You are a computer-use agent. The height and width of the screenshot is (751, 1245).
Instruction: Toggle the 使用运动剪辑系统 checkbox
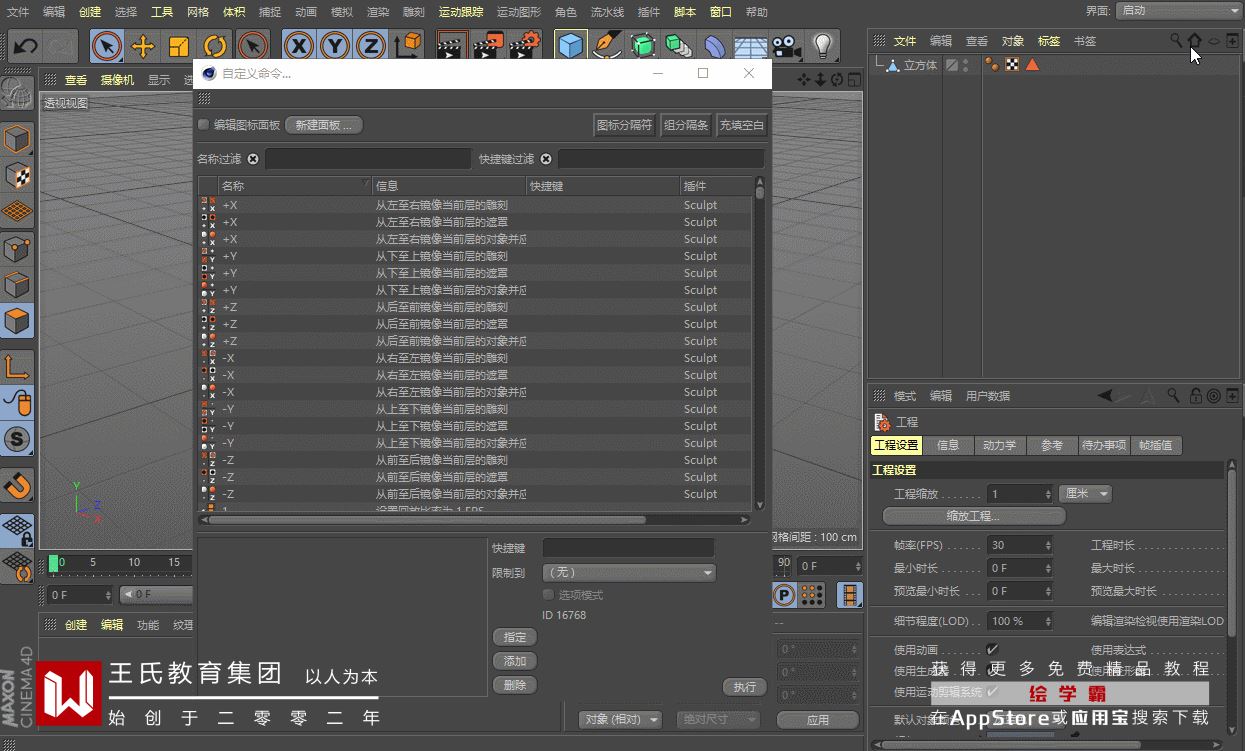(993, 691)
